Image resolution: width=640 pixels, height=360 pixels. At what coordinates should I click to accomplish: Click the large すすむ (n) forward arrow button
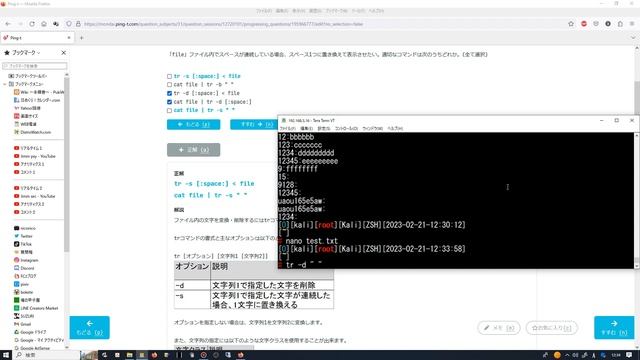(x=614, y=327)
